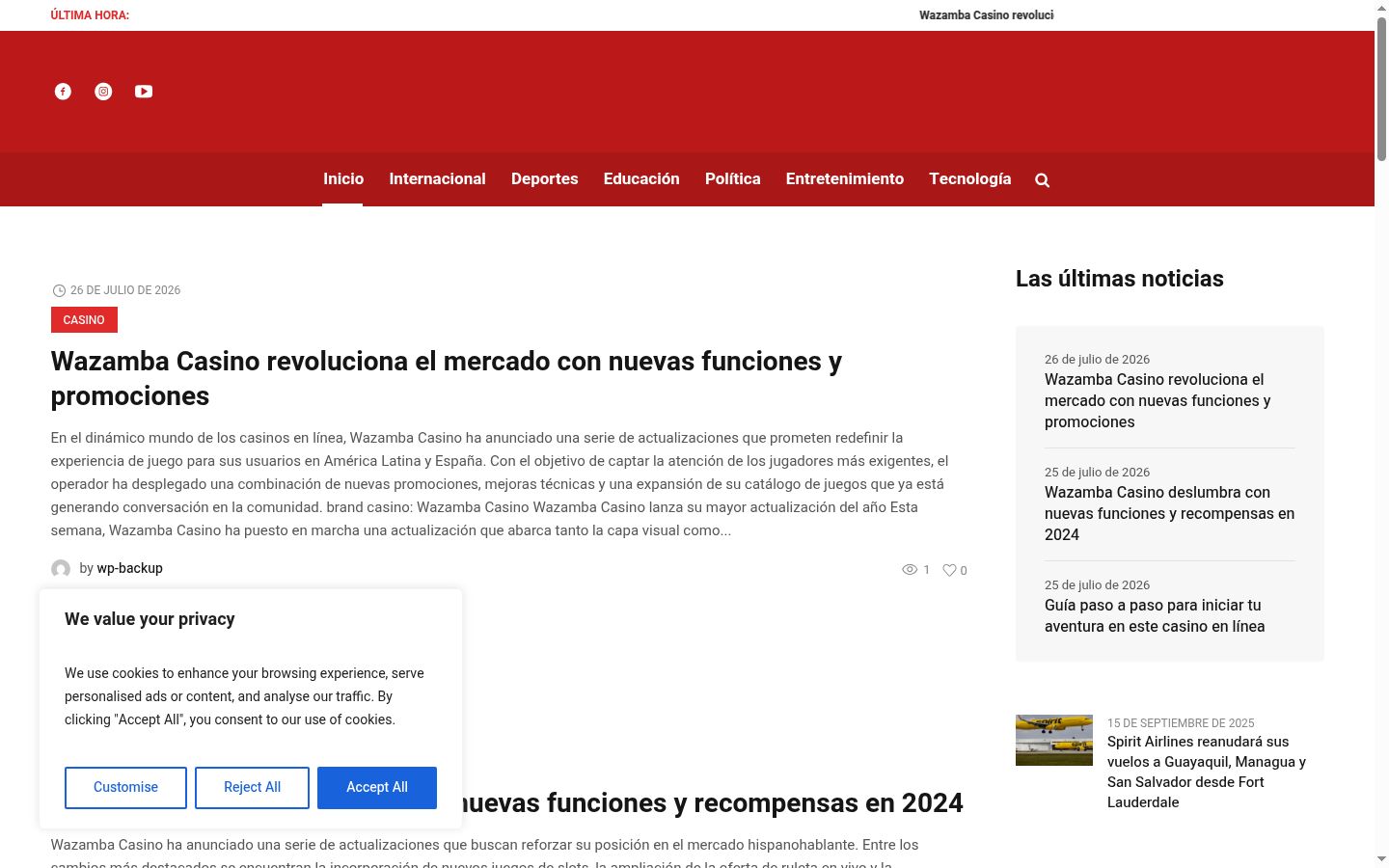This screenshot has height=868, width=1389.
Task: Open Spirit Airlines article title link
Action: [x=1207, y=772]
